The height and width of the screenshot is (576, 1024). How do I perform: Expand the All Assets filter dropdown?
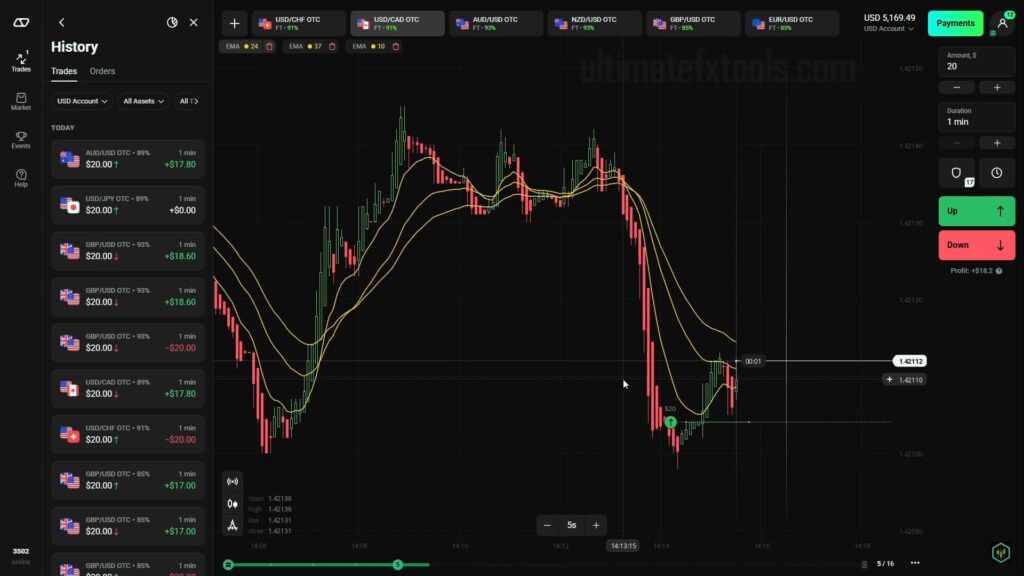142,101
